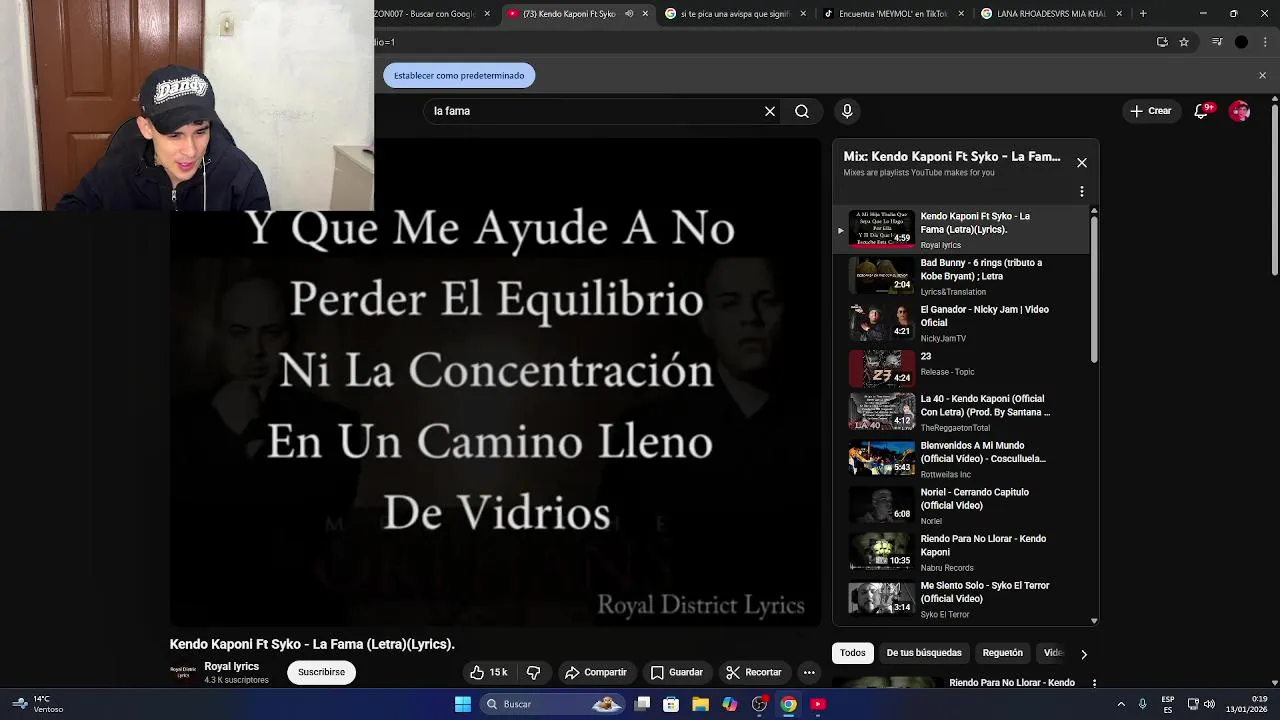1280x720 pixels.
Task: Close the Mix playlist panel
Action: coord(1082,163)
